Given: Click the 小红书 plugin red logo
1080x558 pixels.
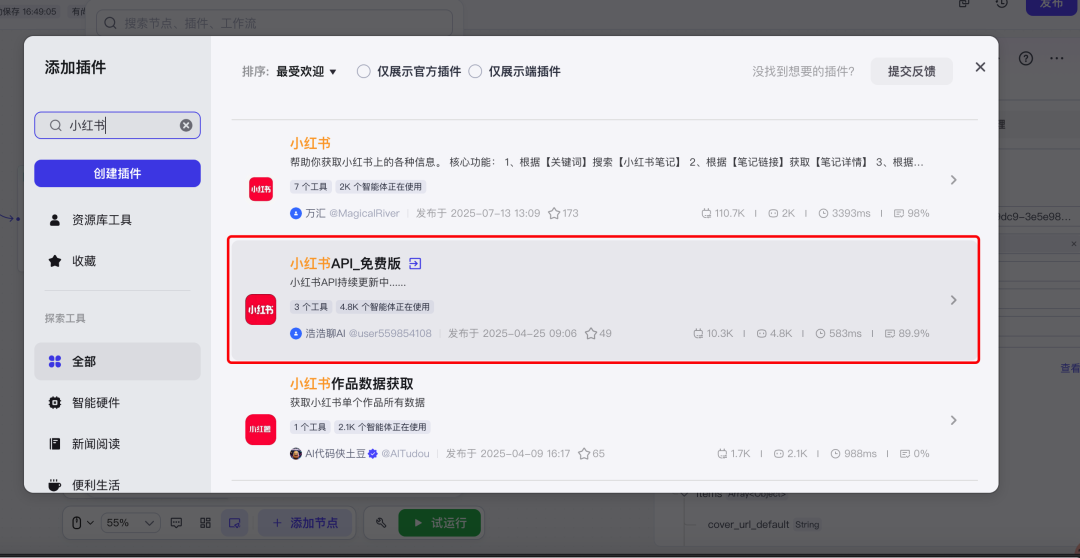Looking at the screenshot, I should tap(261, 189).
